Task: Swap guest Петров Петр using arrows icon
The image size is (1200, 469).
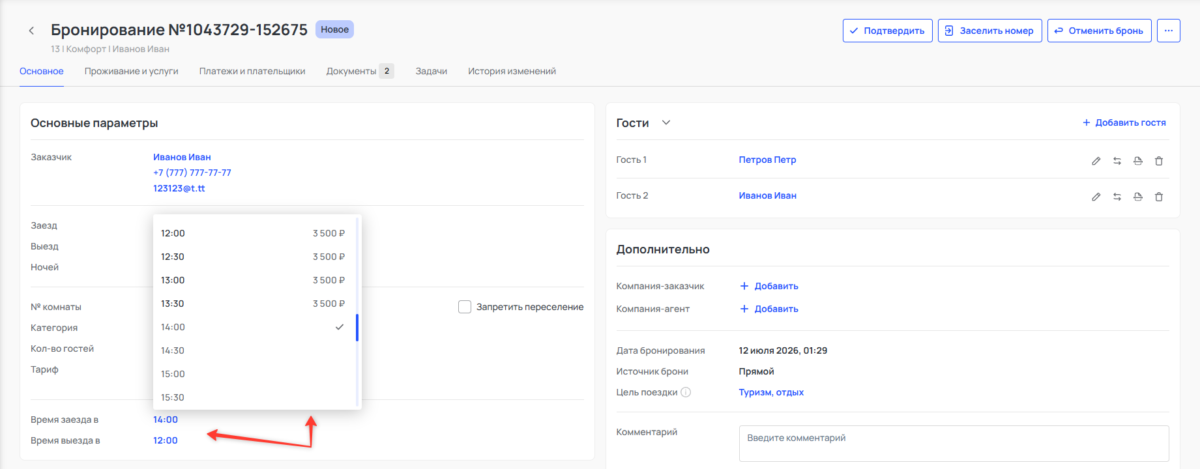Action: pos(1117,160)
